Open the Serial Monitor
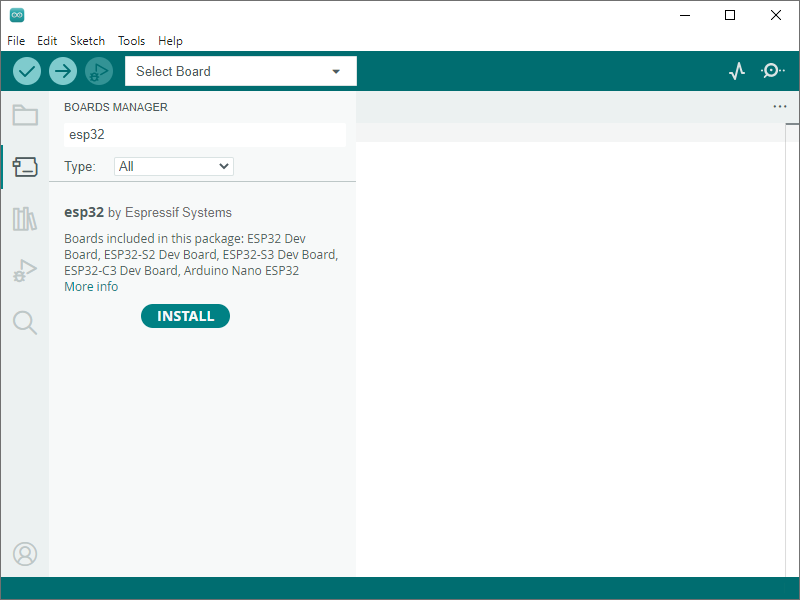 (773, 70)
